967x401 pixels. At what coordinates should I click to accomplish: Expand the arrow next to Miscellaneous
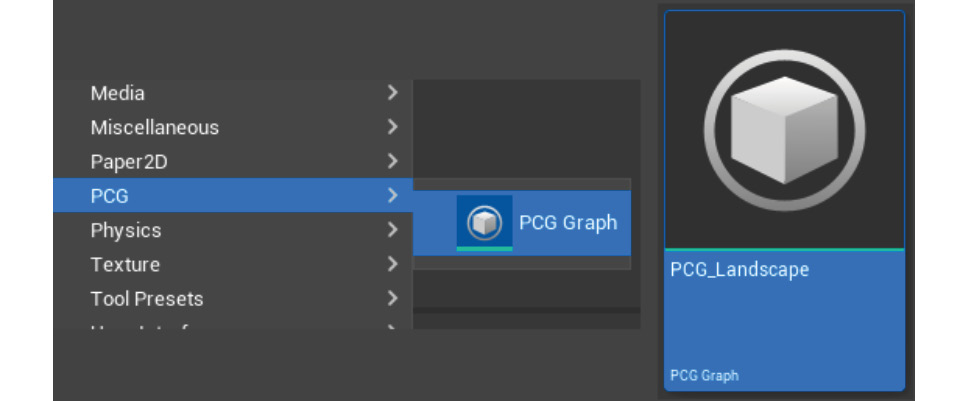tap(392, 127)
